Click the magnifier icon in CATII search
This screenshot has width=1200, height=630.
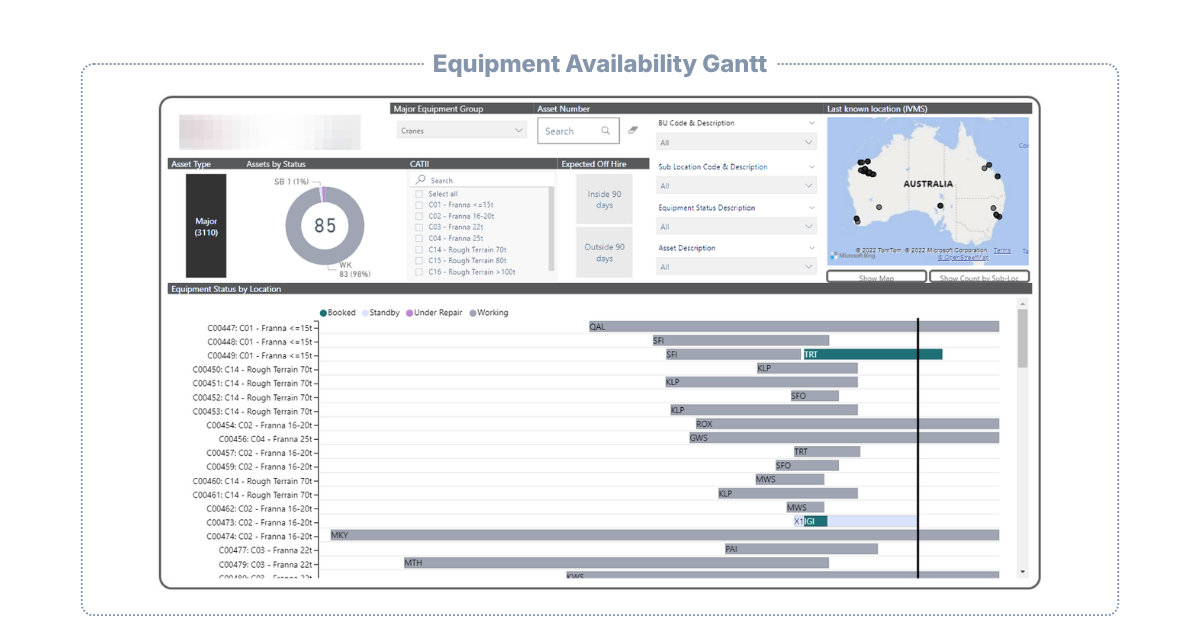(421, 180)
